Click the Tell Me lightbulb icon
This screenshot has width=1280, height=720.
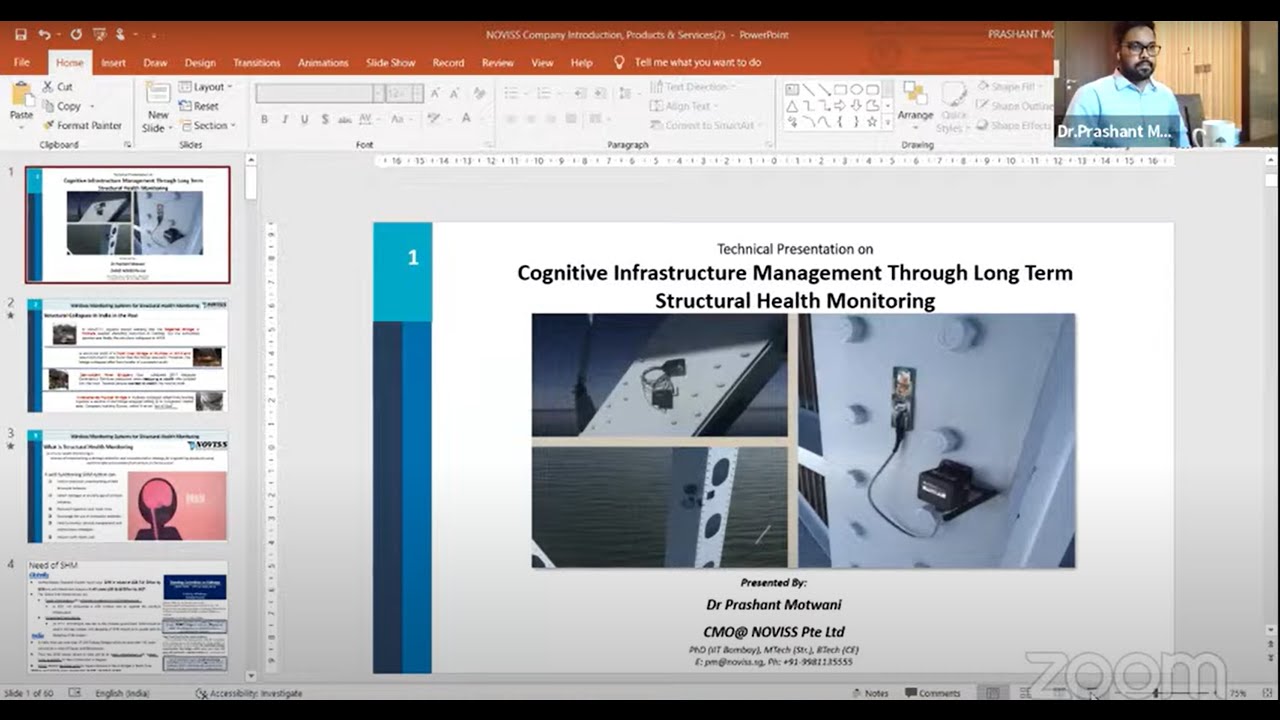coord(619,62)
